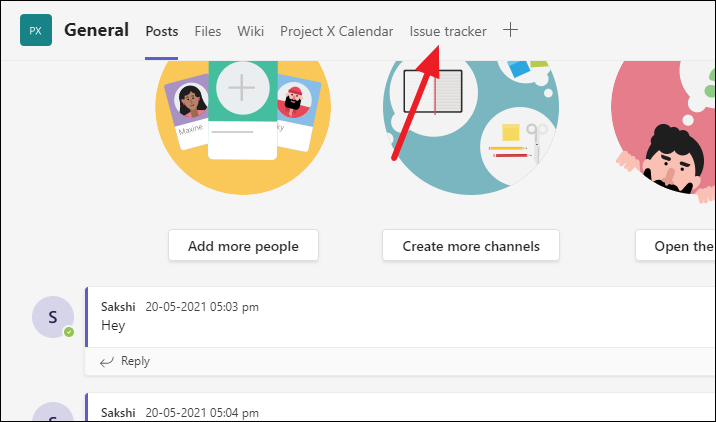
Task: Click timestamp 20-05-2021 05:03 pm
Action: pos(202,307)
